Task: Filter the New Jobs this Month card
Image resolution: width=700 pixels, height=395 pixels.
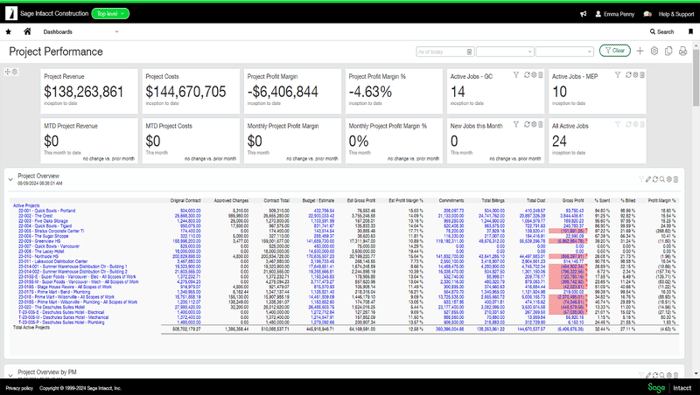Action: [516, 125]
